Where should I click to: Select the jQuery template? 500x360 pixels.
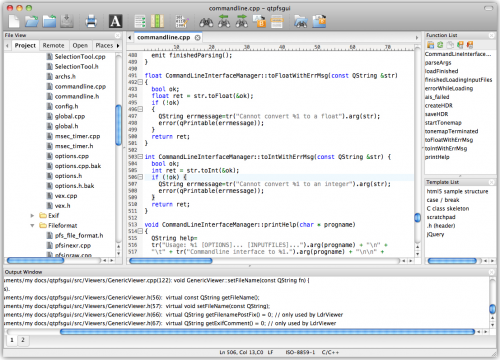pos(435,234)
